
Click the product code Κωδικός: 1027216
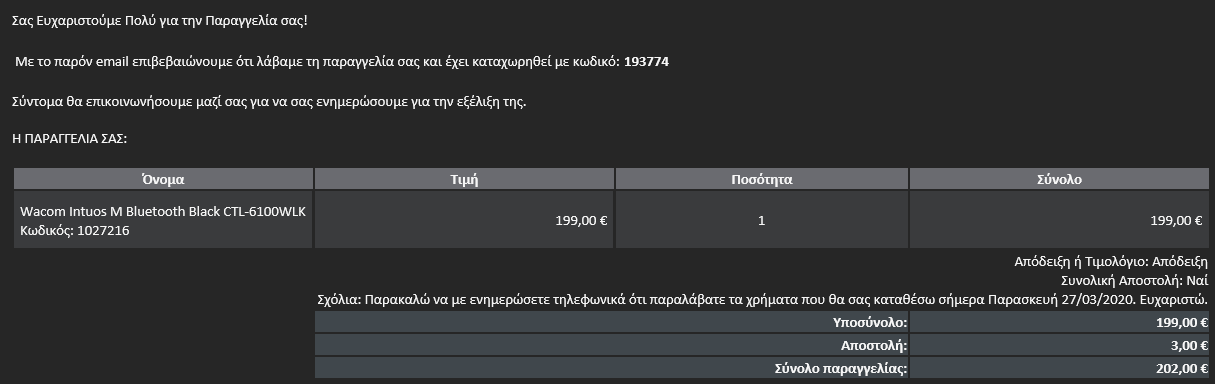[x=75, y=231]
